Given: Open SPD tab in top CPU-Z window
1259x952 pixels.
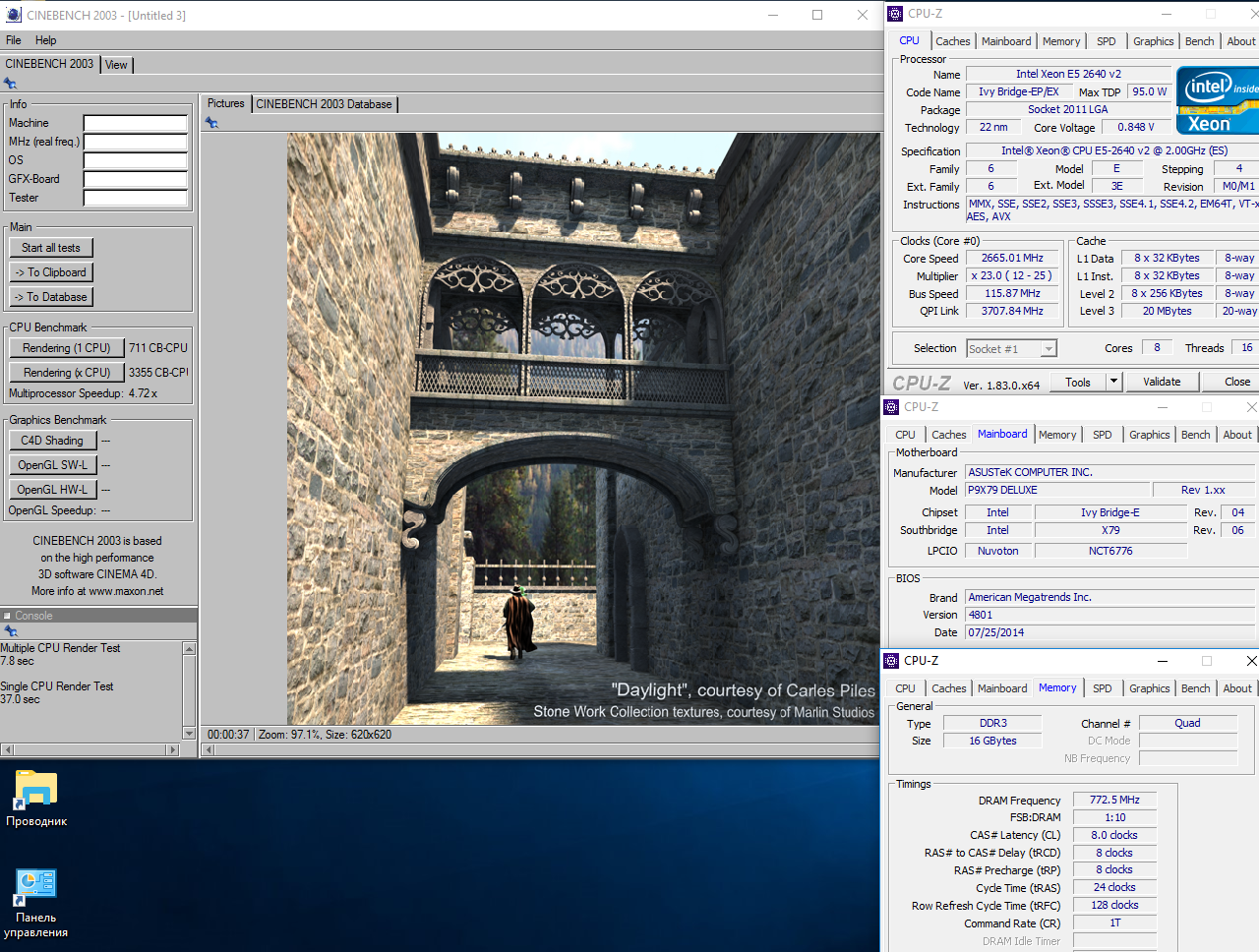Looking at the screenshot, I should pos(1107,41).
